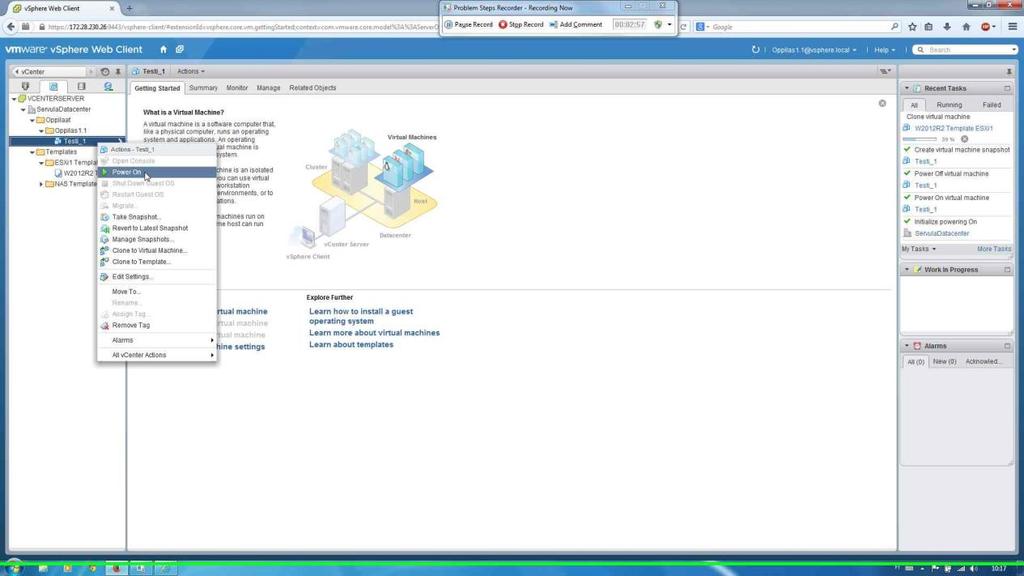Switch to Manage tab
Viewport: 1024px width, 576px height.
coord(268,88)
